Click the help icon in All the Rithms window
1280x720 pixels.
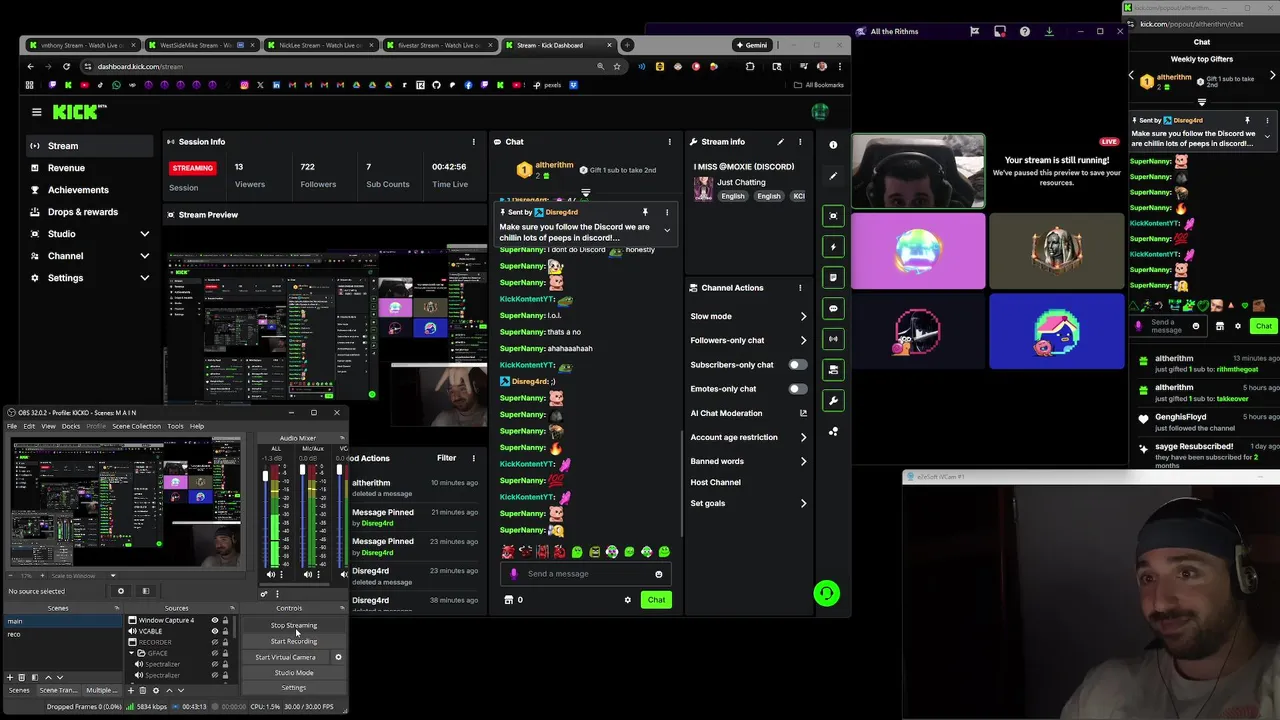(x=1024, y=32)
